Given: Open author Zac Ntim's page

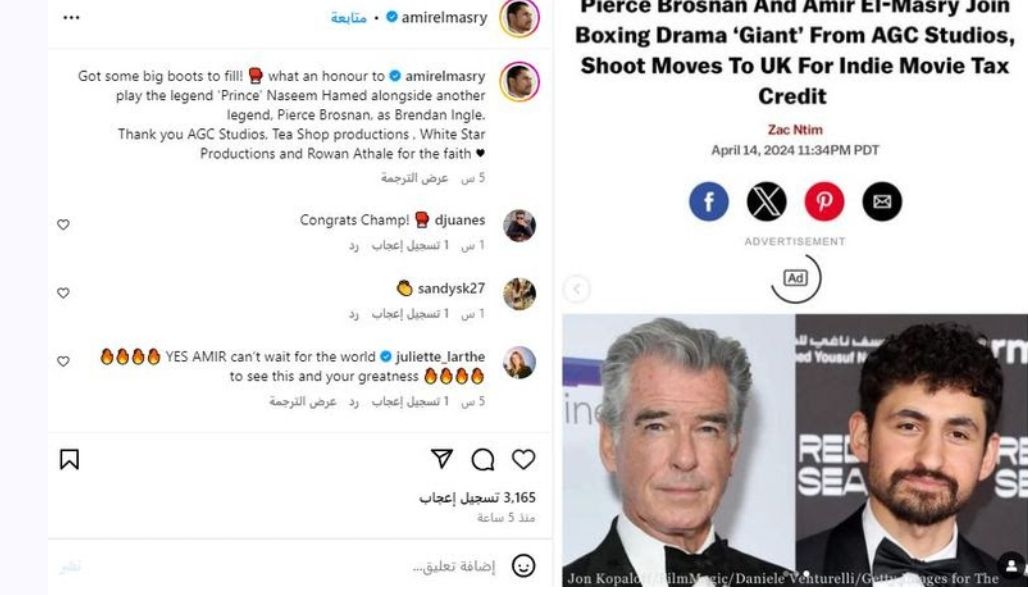Looking at the screenshot, I should pos(795,130).
